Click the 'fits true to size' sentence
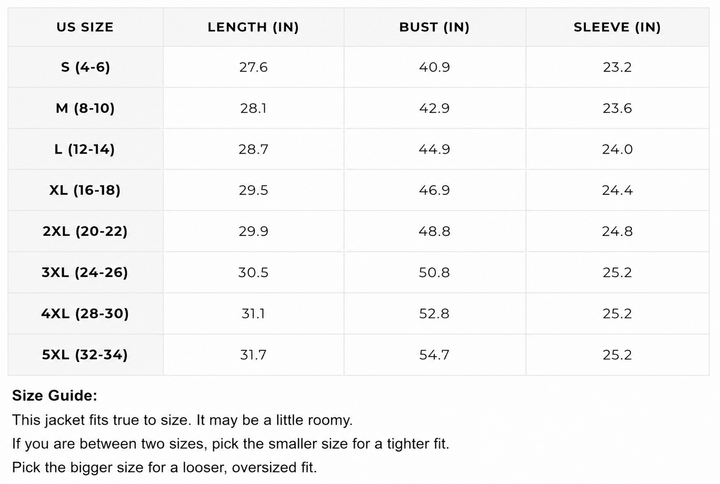Viewport: 720px width, 484px height. click(x=182, y=420)
